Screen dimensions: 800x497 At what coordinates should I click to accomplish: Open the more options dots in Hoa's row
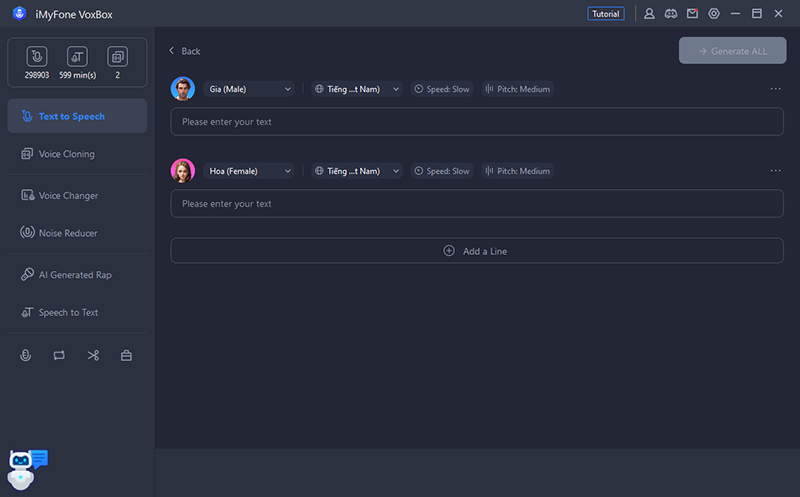(776, 171)
